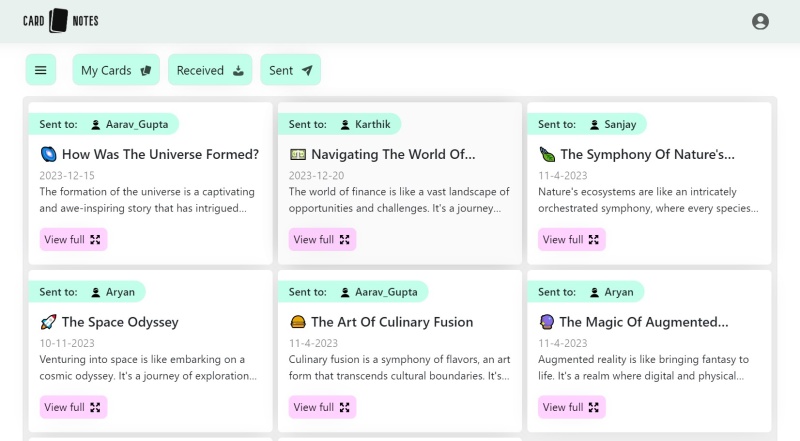This screenshot has height=441, width=800.
Task: Click the crystal ball icon on Augmented card
Action: (x=547, y=322)
